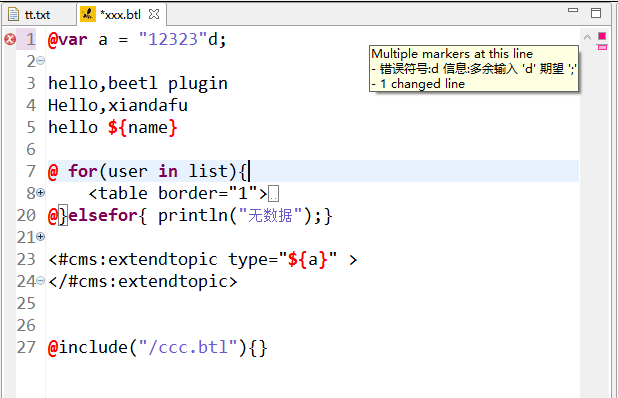
Task: Click the xxx.btl bee file icon
Action: pos(88,14)
